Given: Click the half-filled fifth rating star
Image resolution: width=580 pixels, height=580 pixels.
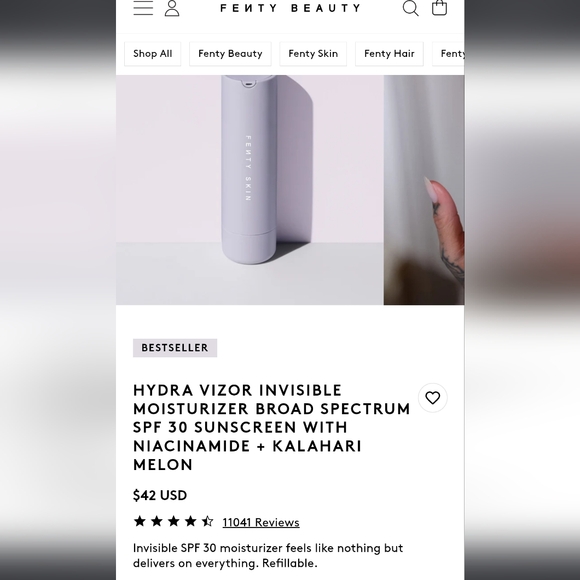Looking at the screenshot, I should click(x=207, y=522).
